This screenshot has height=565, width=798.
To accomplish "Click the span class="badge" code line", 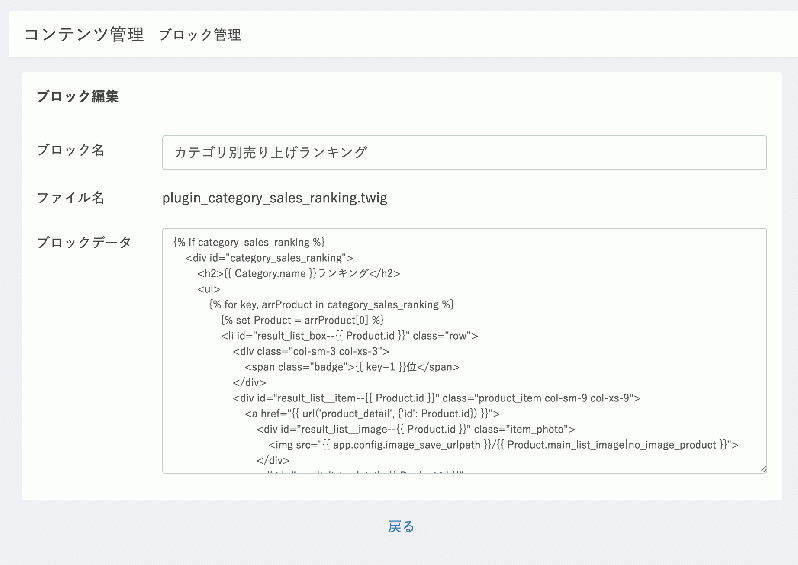I will tap(352, 367).
